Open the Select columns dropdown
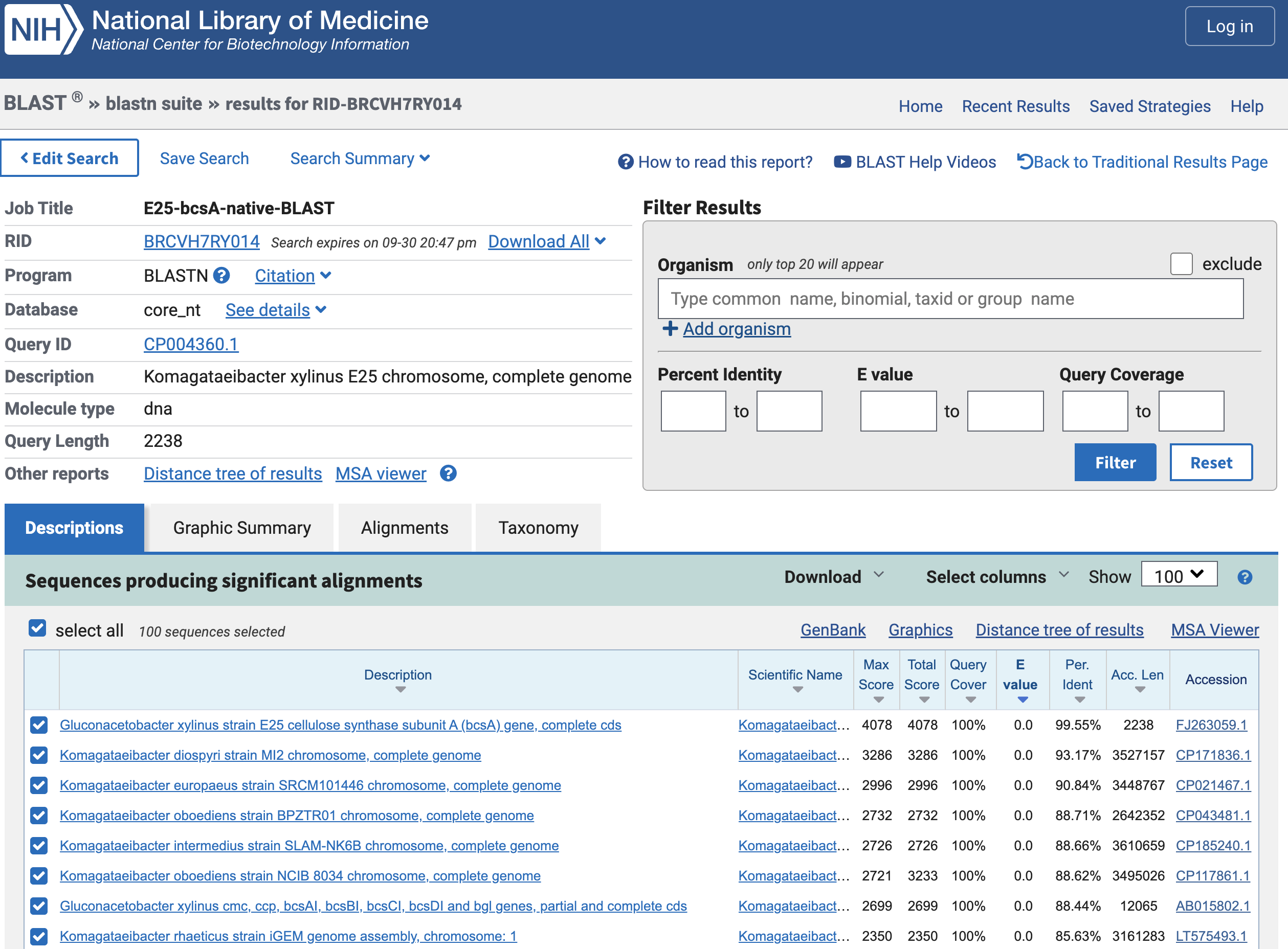Screen dimensions: 1288x949 point(998,576)
